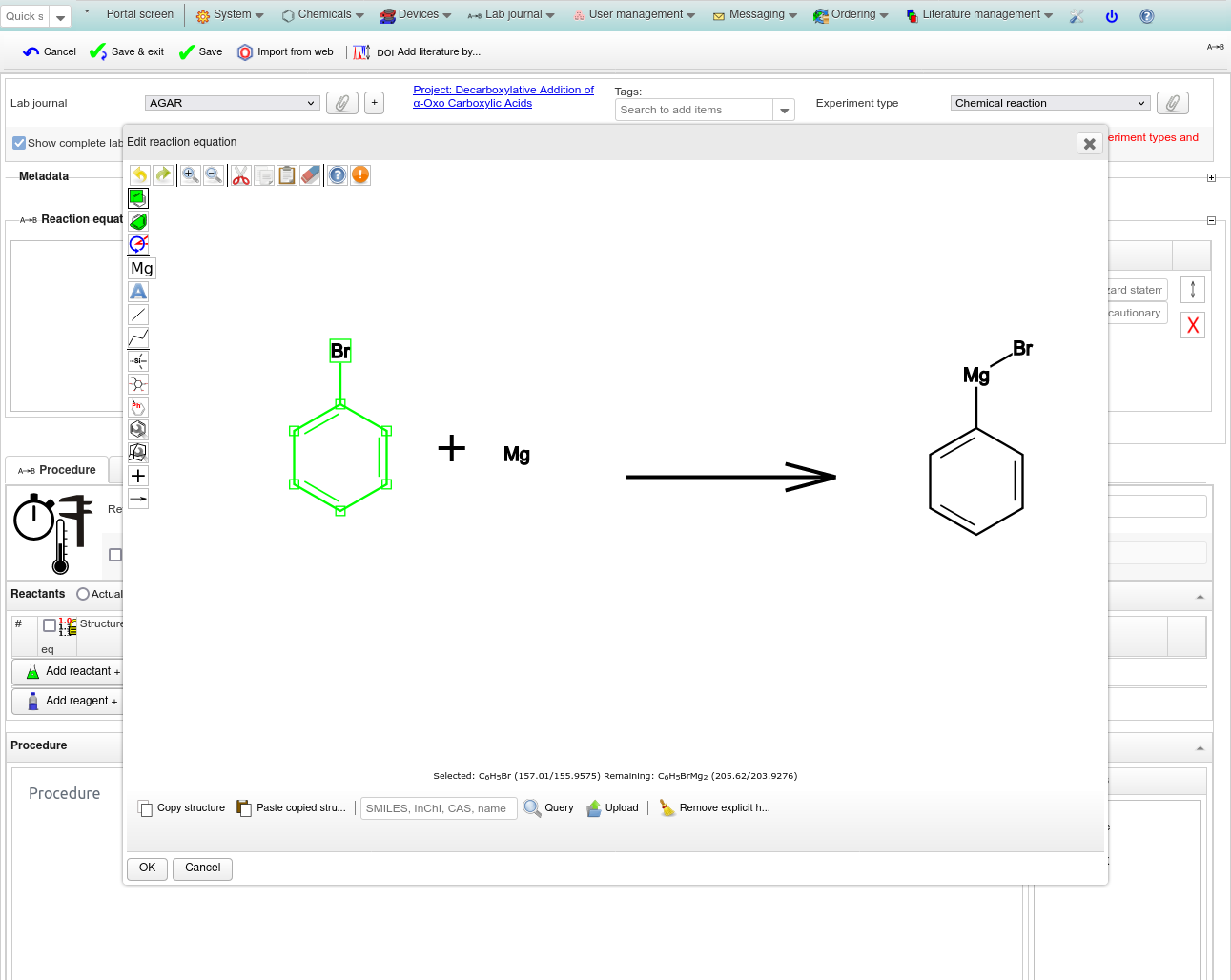Toggle Show complete lab journal checkbox

tap(19, 143)
